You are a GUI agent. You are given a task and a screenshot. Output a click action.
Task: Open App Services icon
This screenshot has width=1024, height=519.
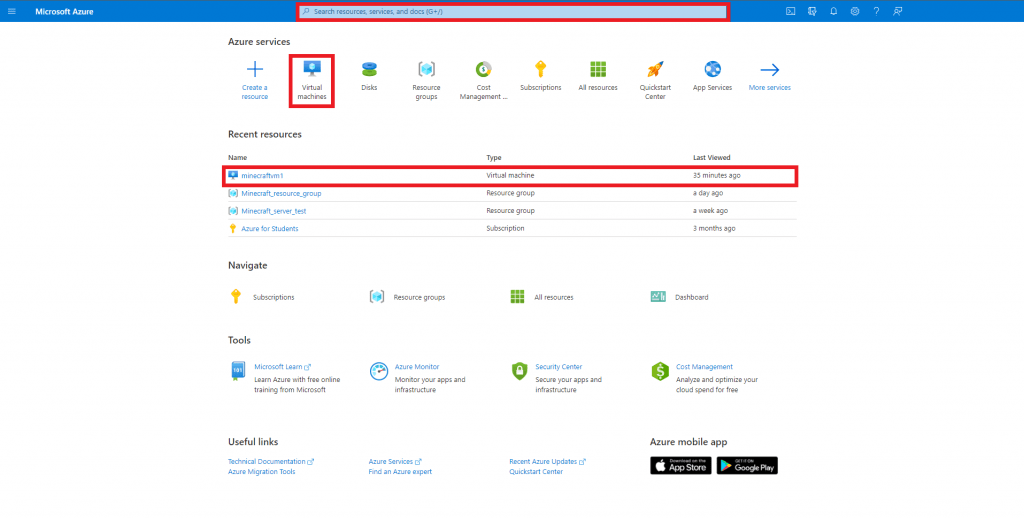712,70
